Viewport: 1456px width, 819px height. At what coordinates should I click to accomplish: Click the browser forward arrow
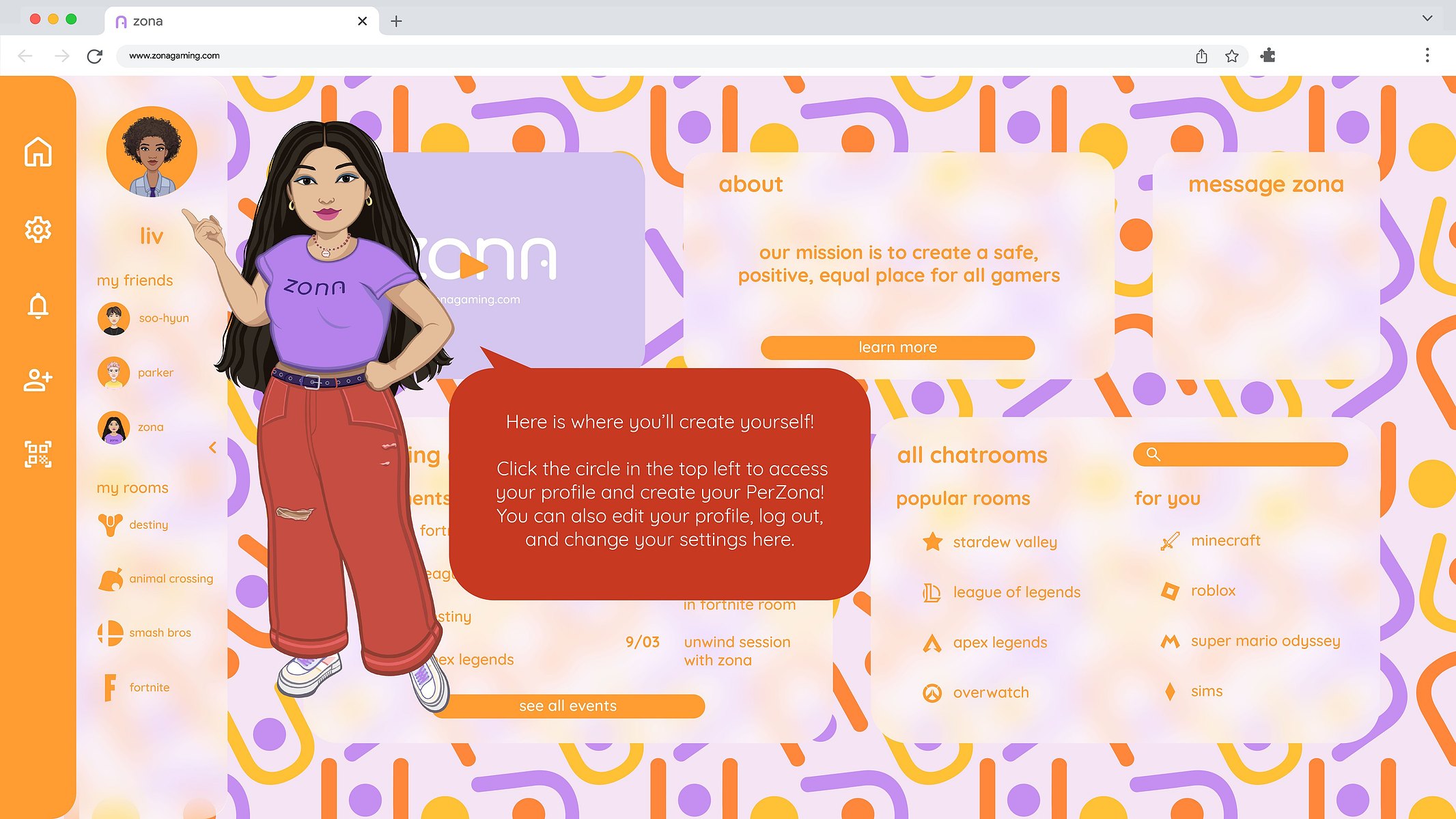pos(62,56)
